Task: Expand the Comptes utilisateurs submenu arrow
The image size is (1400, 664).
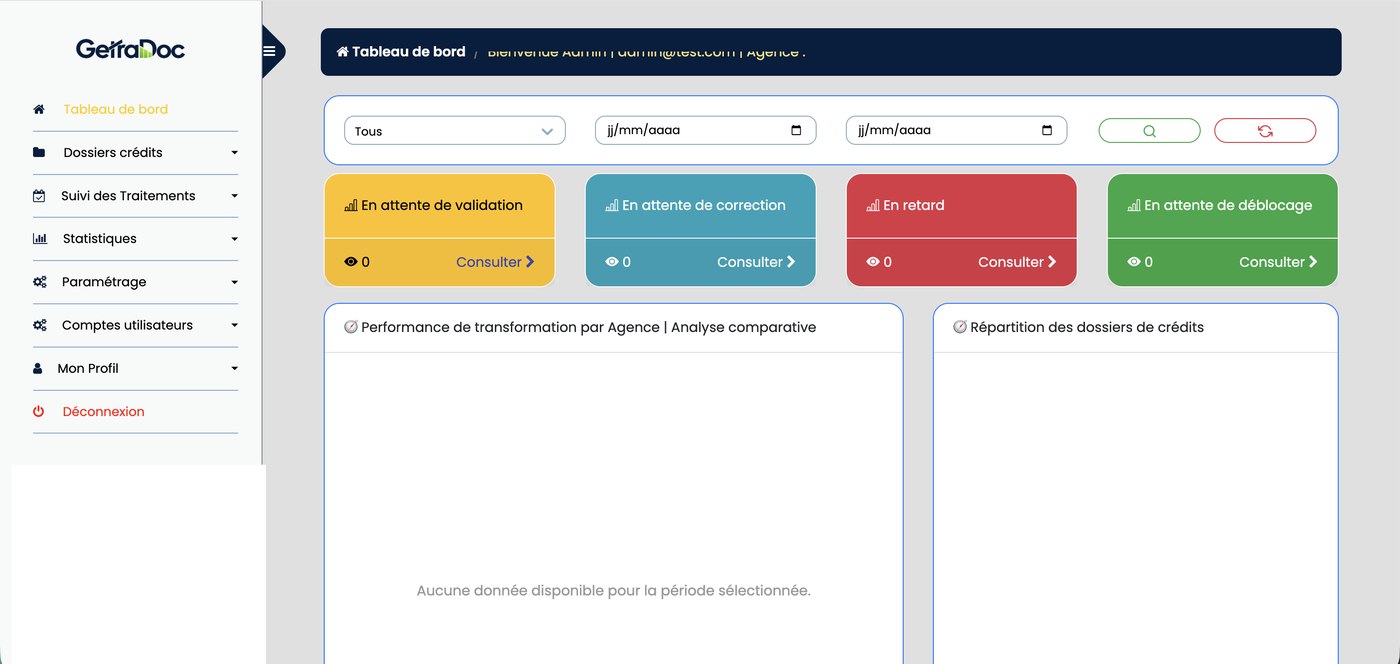Action: click(x=234, y=325)
